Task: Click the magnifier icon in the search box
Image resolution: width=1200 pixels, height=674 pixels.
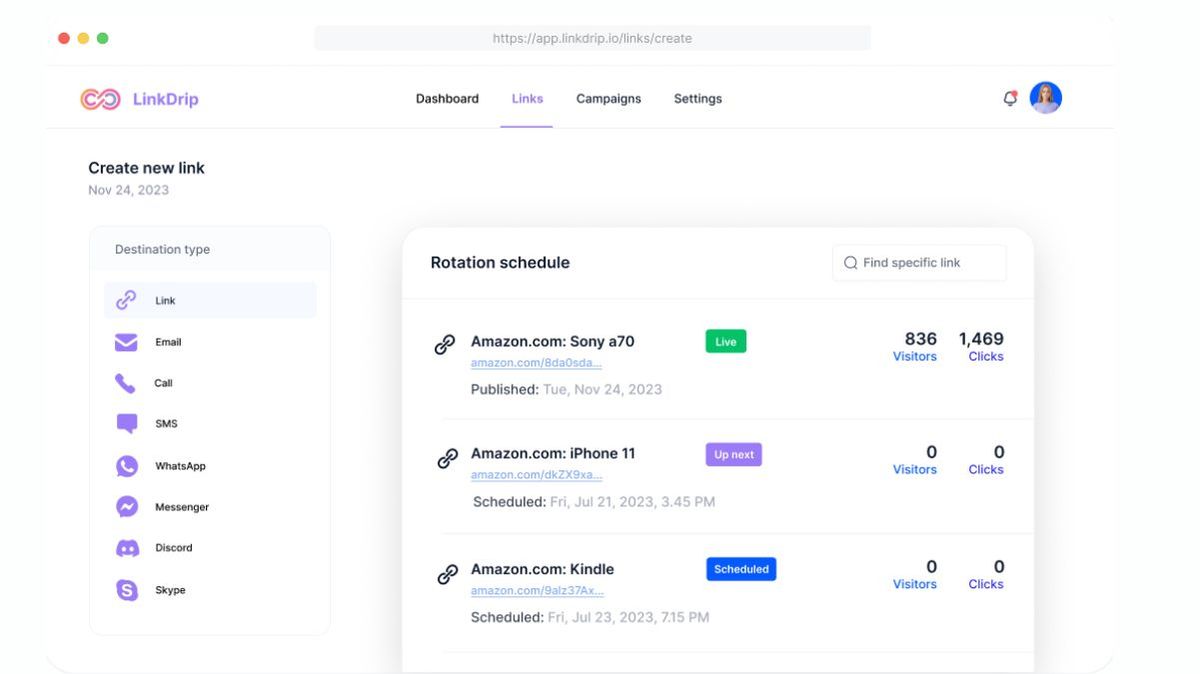Action: tap(851, 263)
